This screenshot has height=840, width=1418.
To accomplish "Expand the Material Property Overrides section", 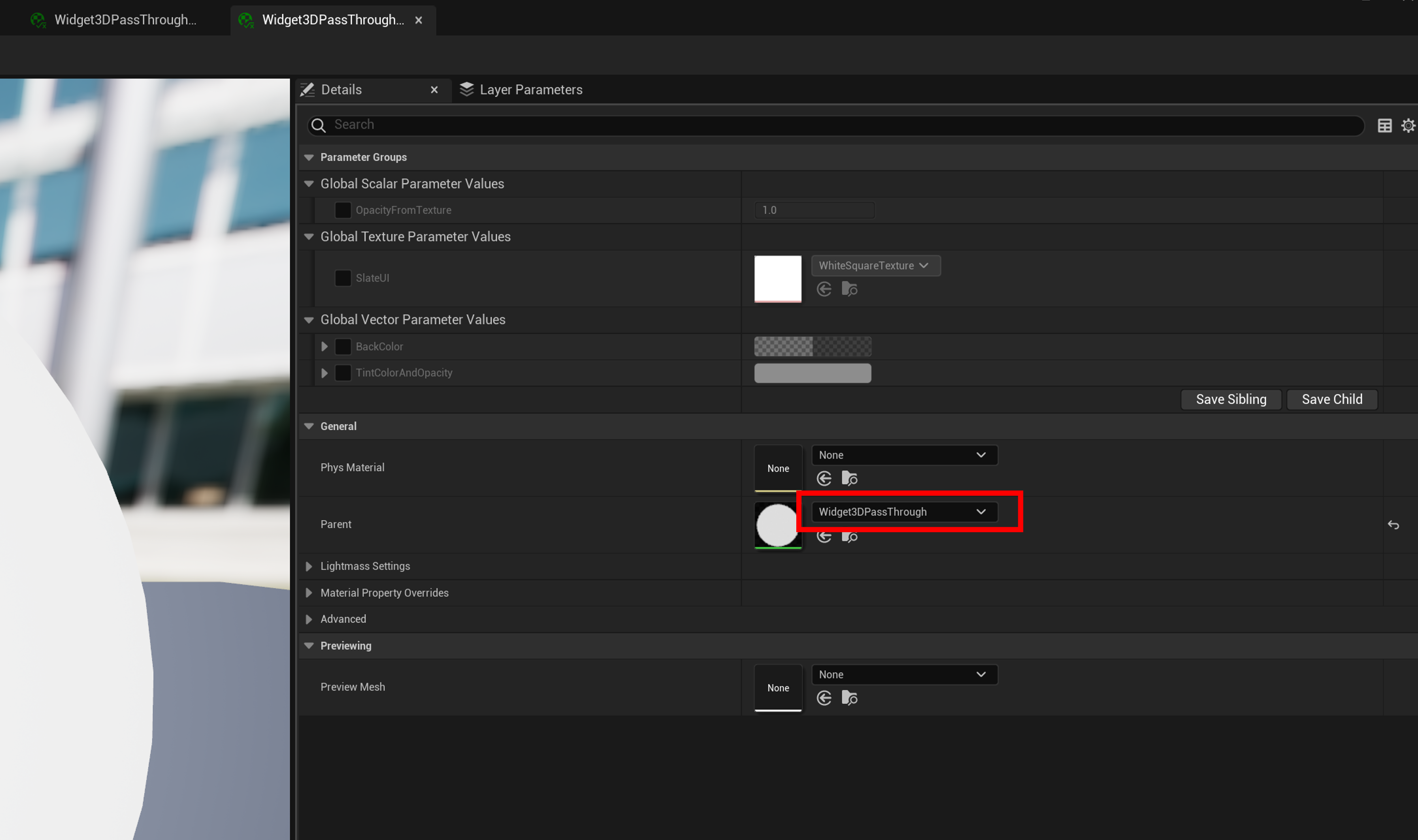I will click(x=309, y=593).
